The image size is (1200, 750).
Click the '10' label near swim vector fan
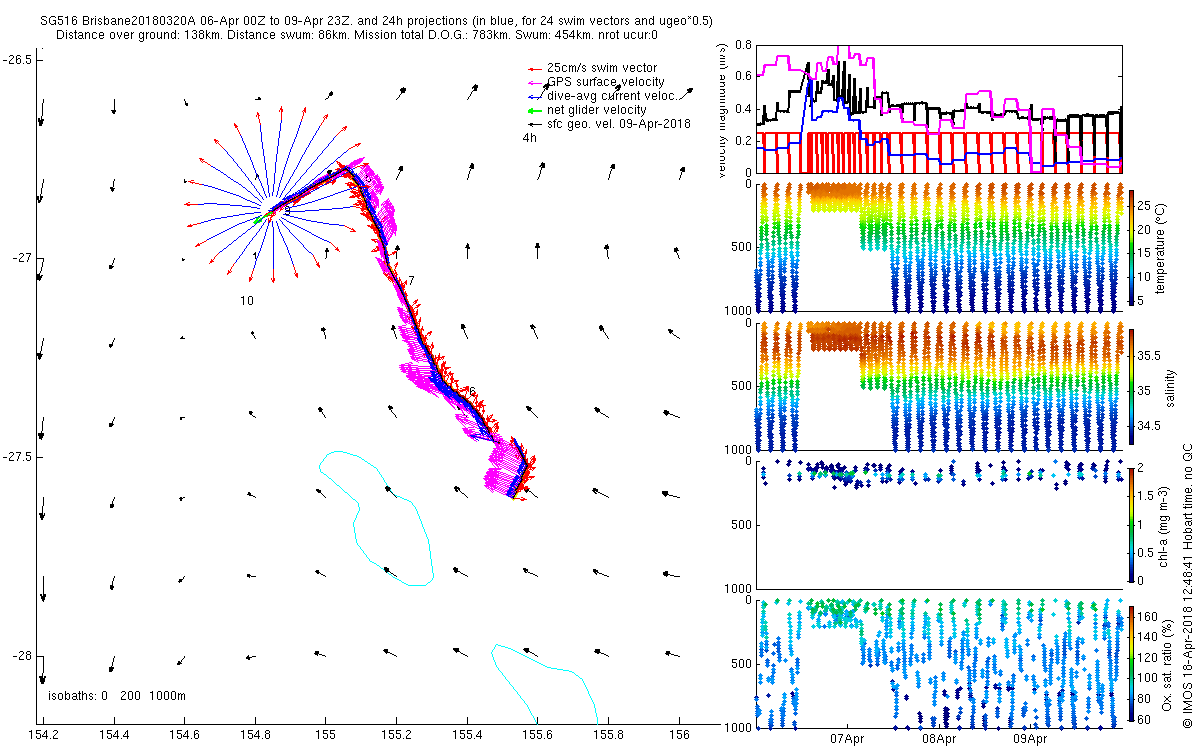pyautogui.click(x=247, y=300)
